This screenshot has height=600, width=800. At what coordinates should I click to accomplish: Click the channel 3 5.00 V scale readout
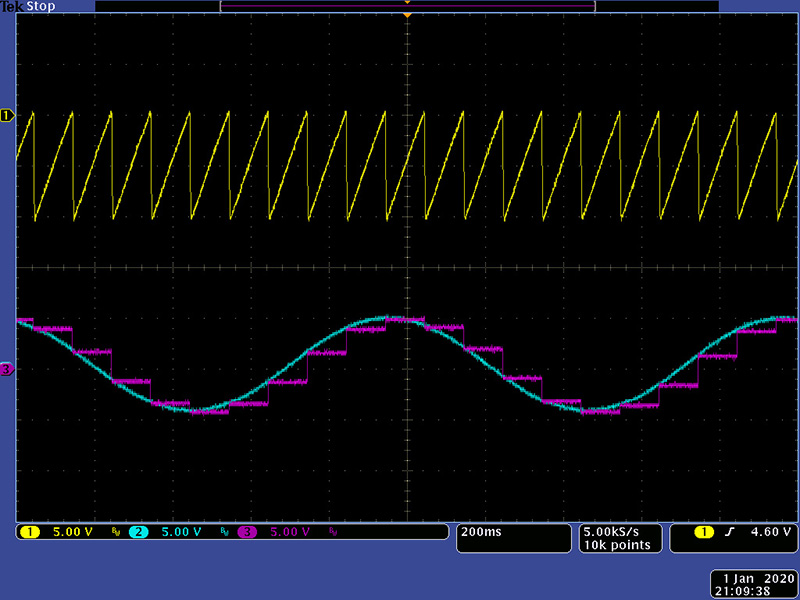290,532
